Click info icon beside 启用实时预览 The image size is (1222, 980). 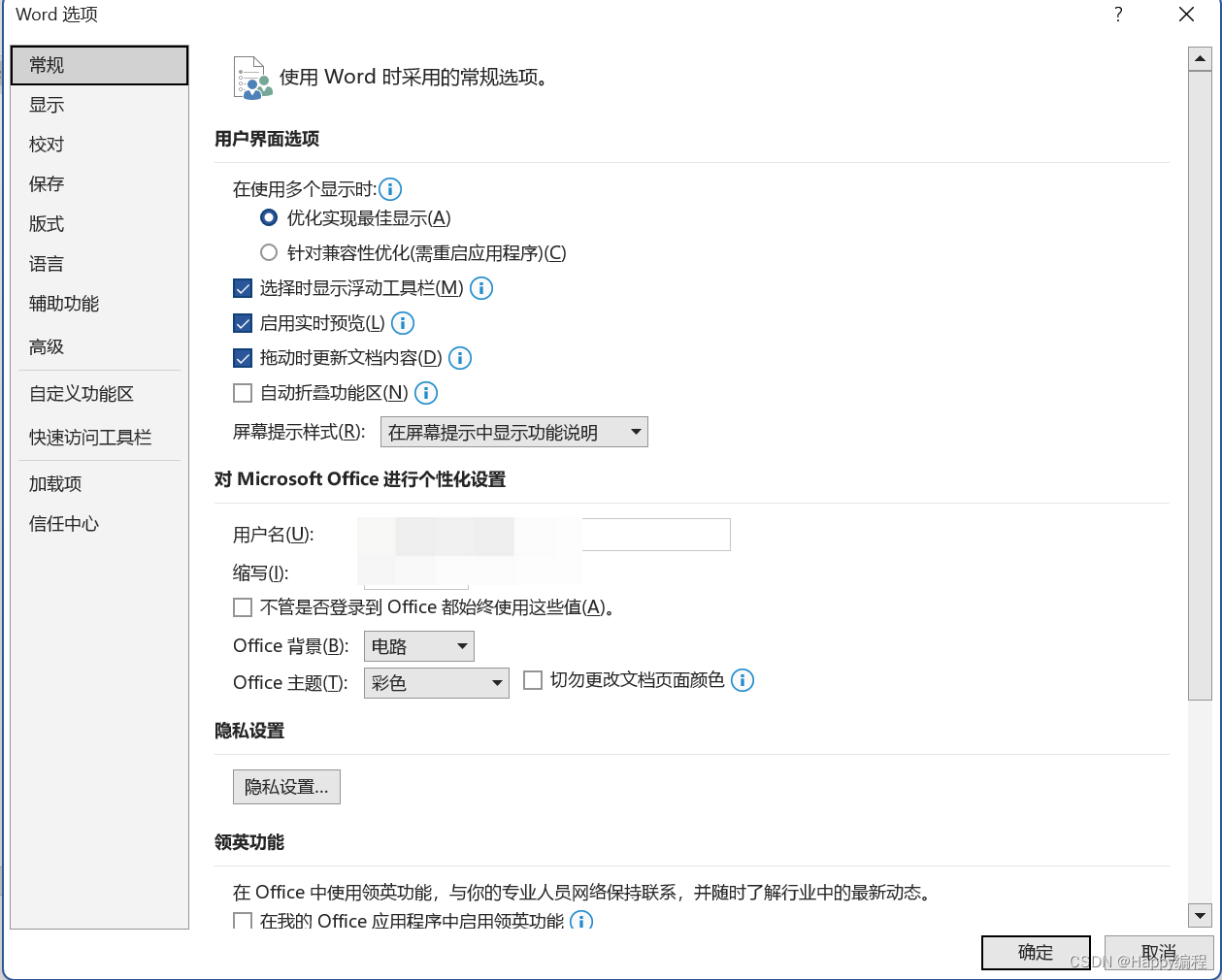pyautogui.click(x=403, y=323)
